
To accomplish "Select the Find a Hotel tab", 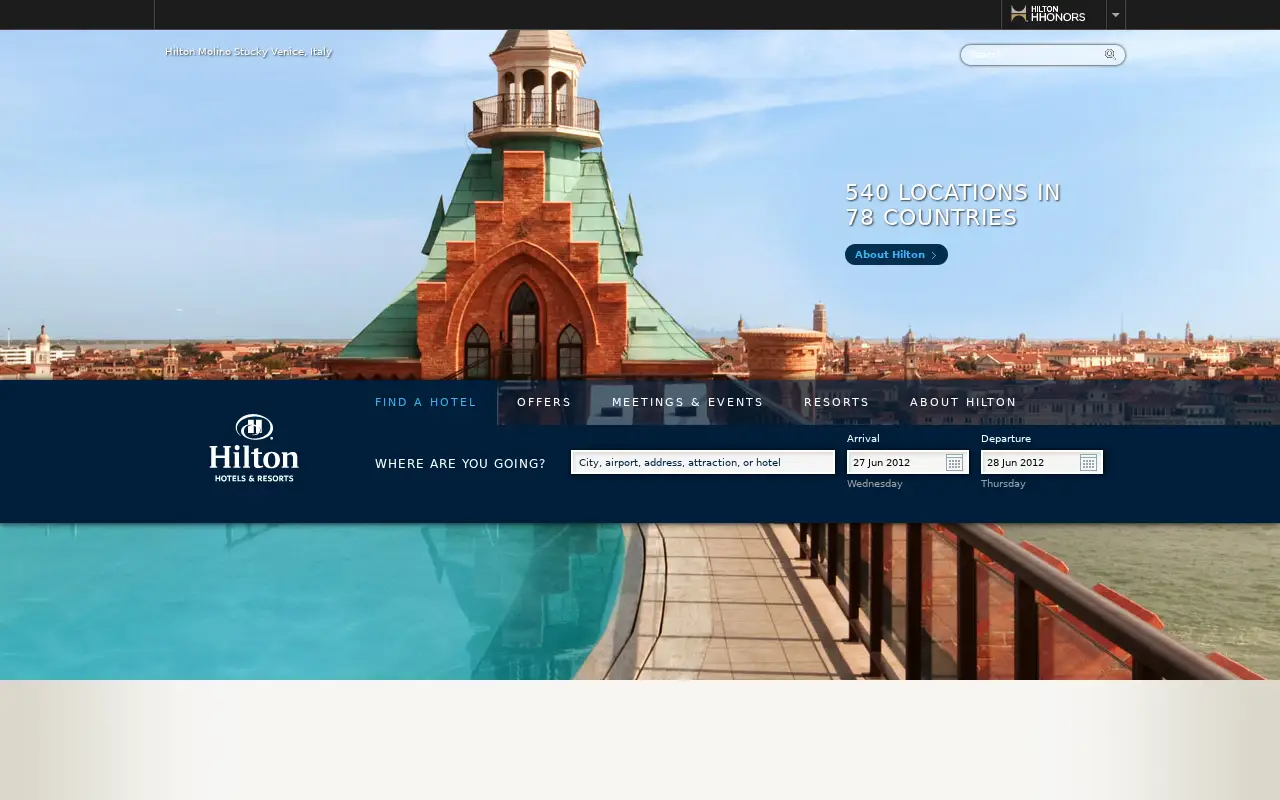I will (x=426, y=402).
